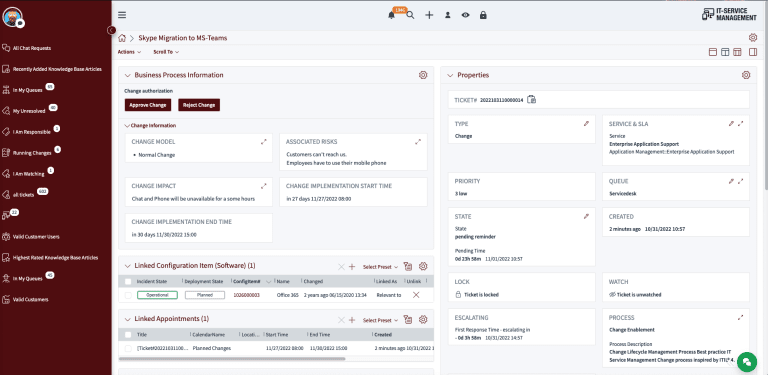
Task: Add linked configuration item plus icon
Action: coord(352,267)
